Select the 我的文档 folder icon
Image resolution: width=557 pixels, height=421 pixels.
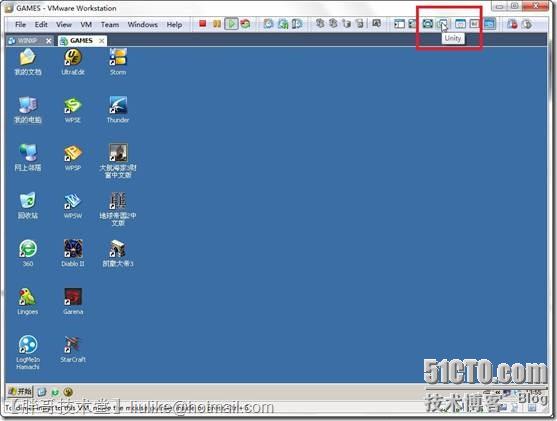click(x=28, y=62)
